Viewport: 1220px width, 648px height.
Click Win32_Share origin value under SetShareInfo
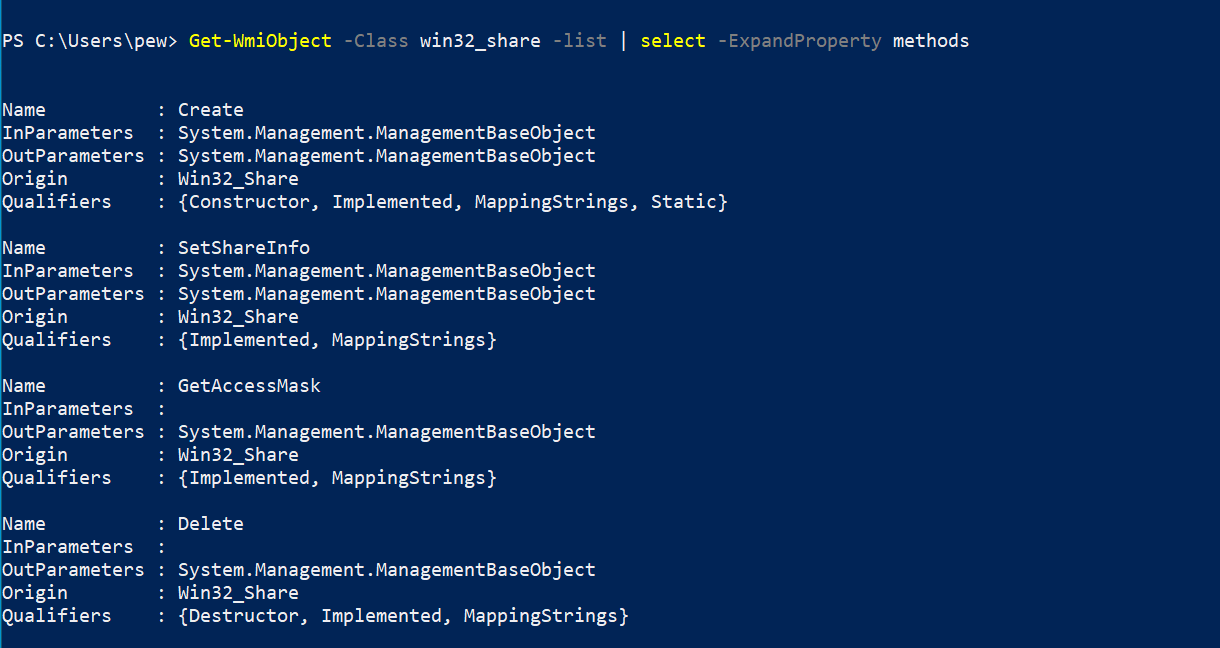[x=238, y=317]
